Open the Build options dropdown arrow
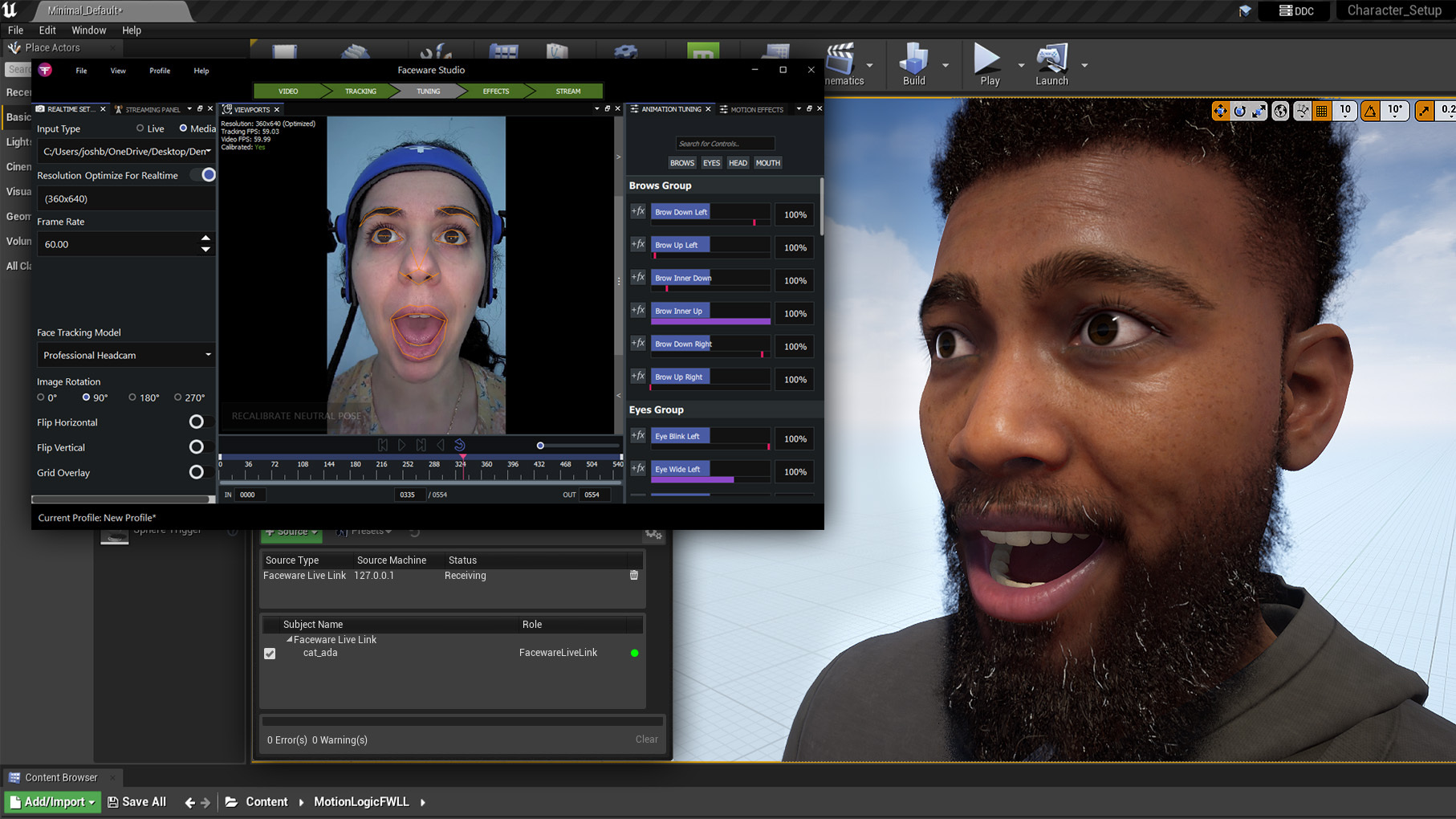 point(946,65)
